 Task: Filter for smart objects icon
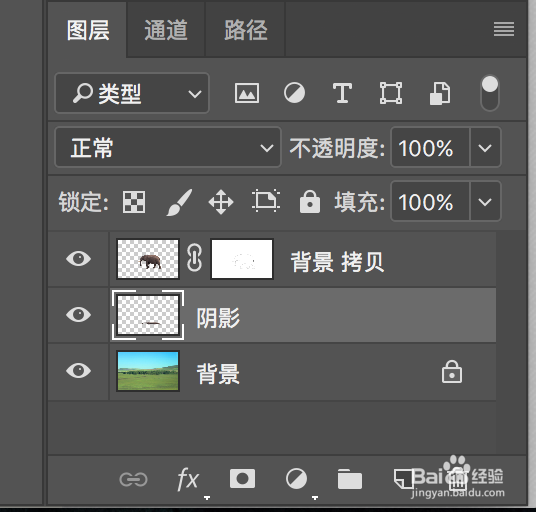[x=440, y=93]
